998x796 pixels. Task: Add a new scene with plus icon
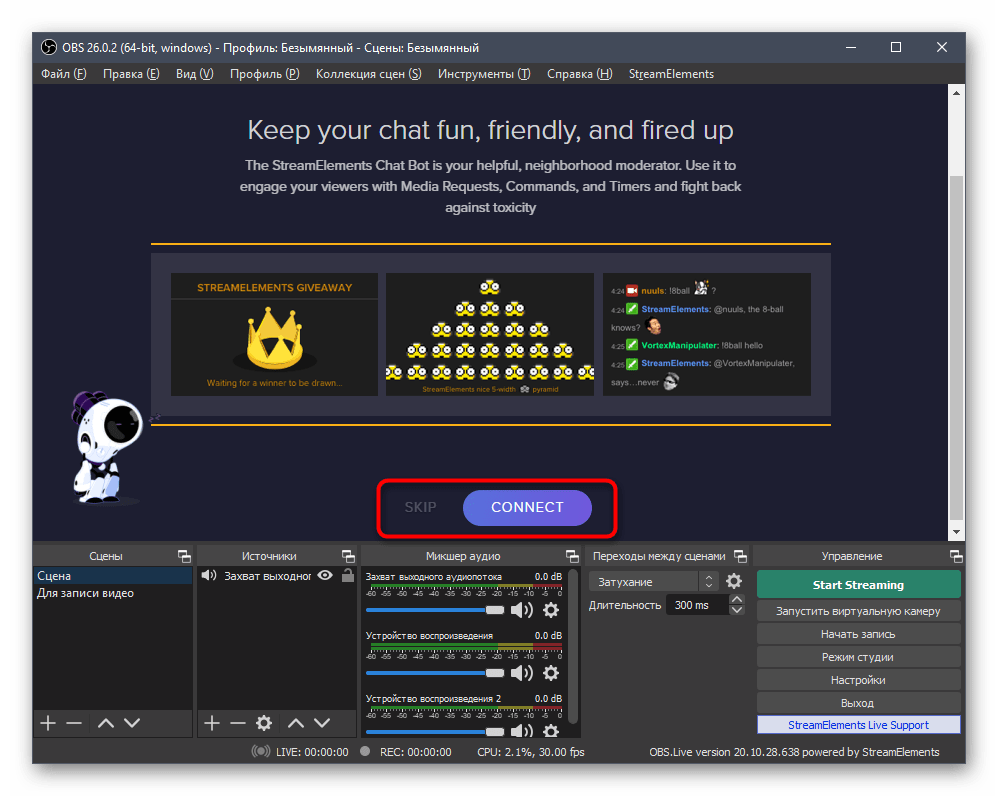click(47, 723)
